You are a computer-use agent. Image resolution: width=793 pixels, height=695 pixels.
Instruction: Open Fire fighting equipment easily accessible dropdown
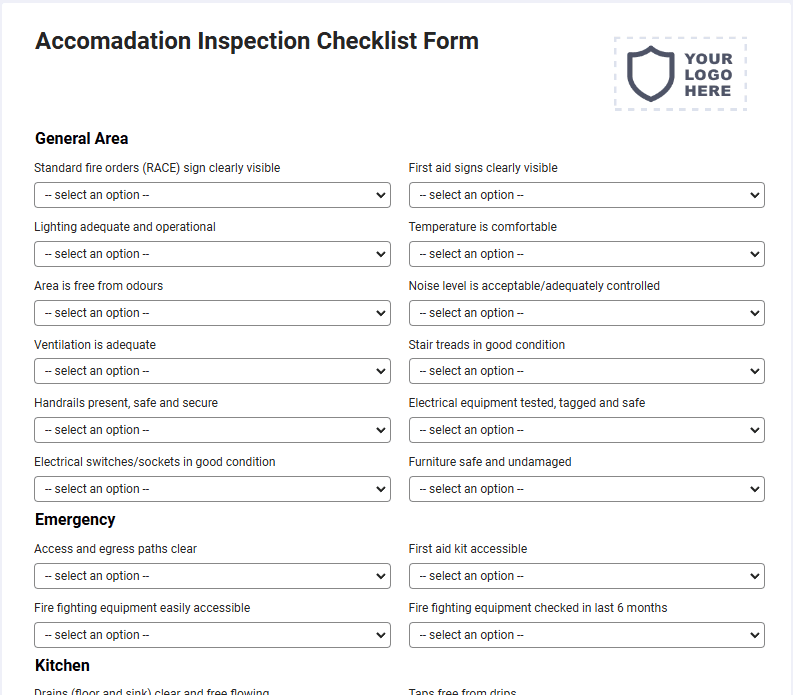(212, 635)
